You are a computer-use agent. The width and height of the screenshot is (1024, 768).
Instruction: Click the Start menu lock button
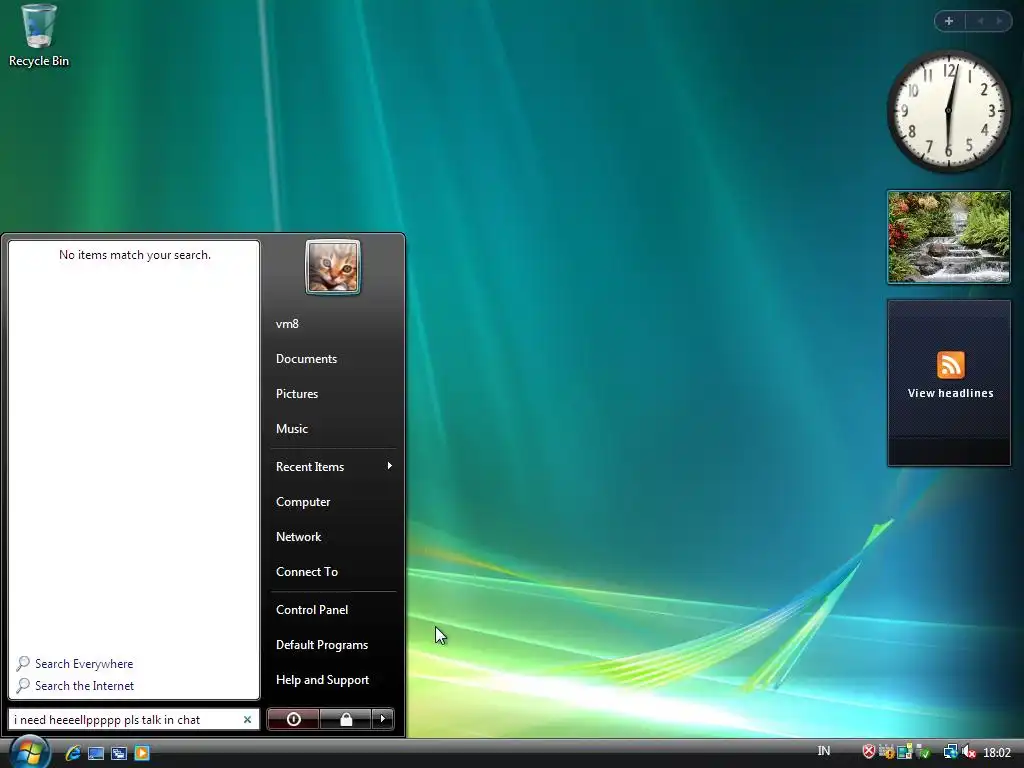click(345, 720)
